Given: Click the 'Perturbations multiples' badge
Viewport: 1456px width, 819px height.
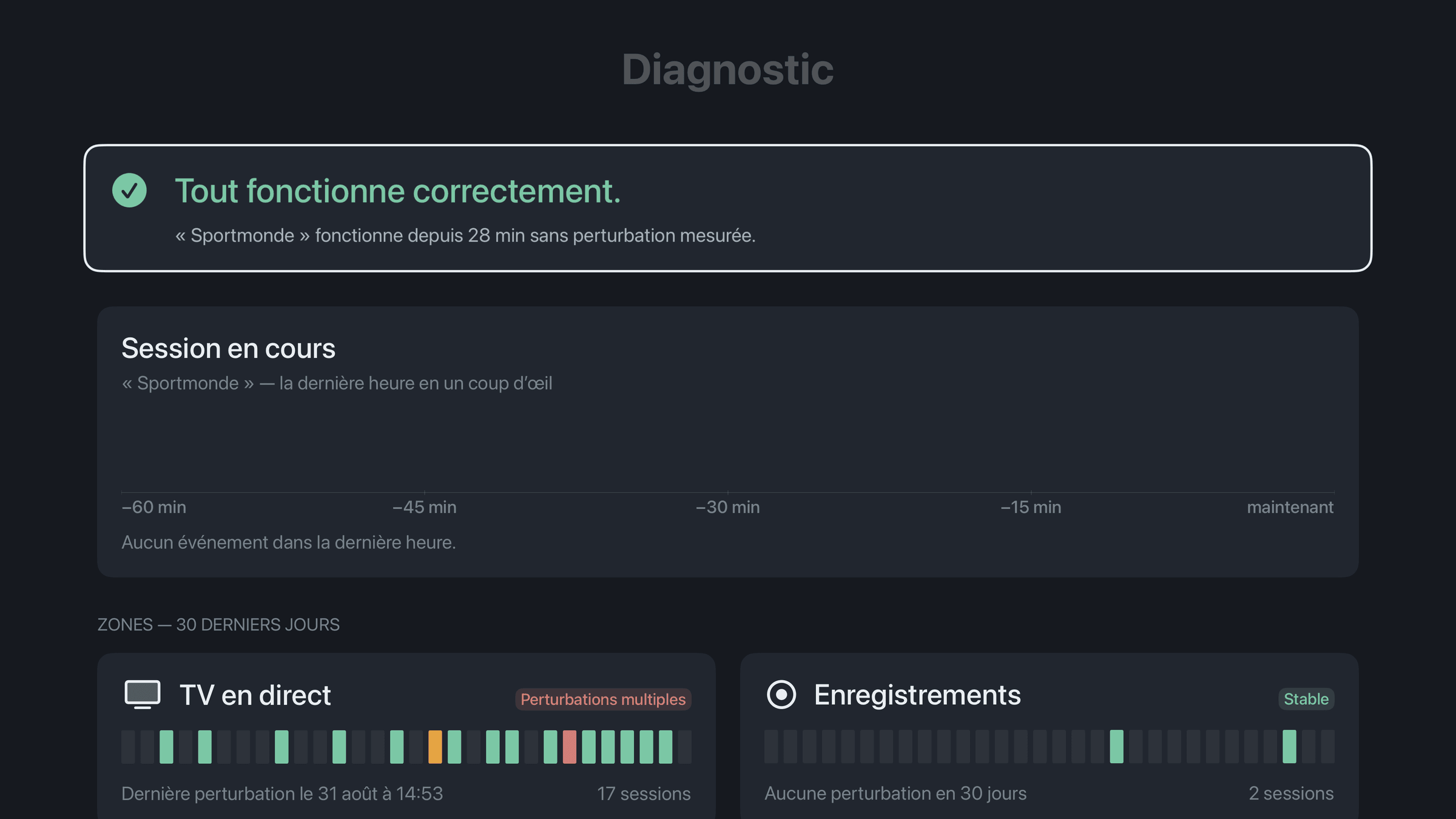Looking at the screenshot, I should 603,699.
